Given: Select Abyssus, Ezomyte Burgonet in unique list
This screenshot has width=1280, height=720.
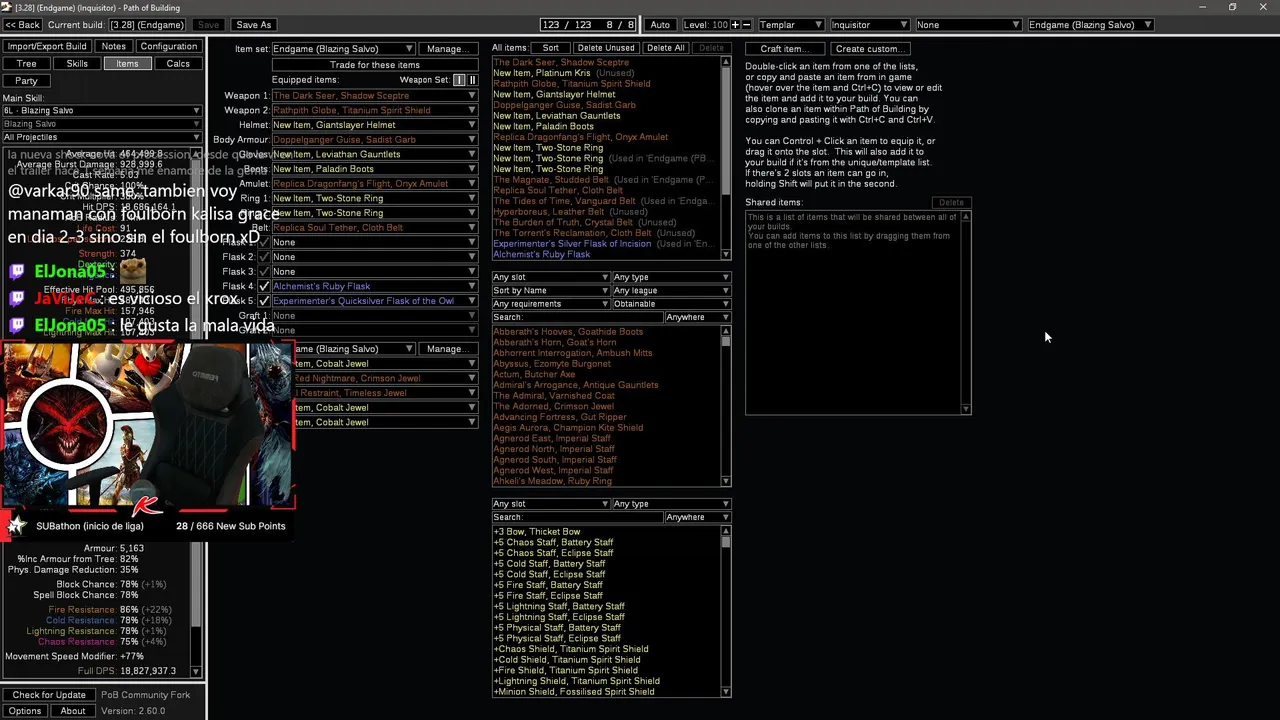Looking at the screenshot, I should [552, 364].
